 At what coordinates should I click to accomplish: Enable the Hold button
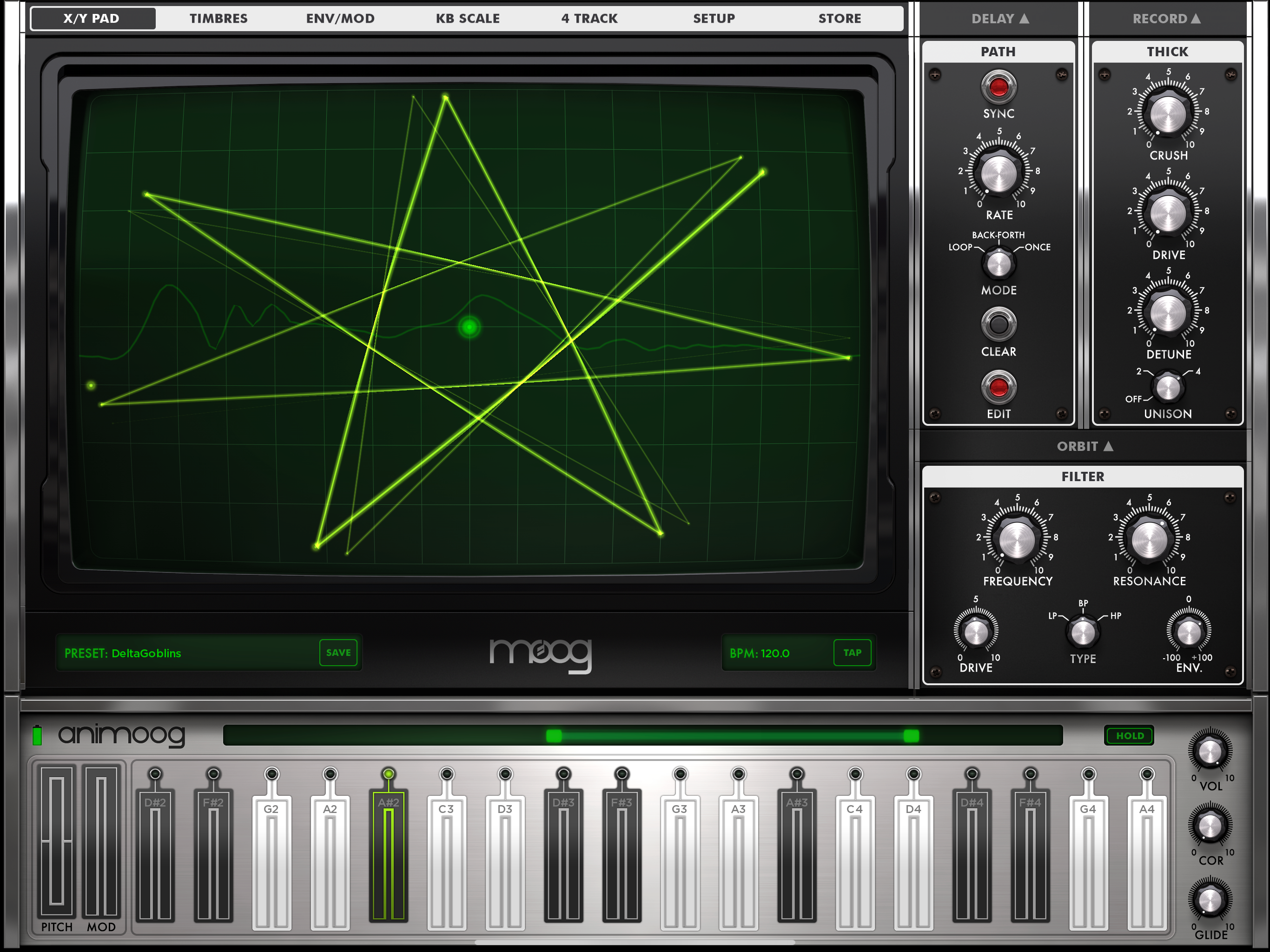click(1129, 735)
